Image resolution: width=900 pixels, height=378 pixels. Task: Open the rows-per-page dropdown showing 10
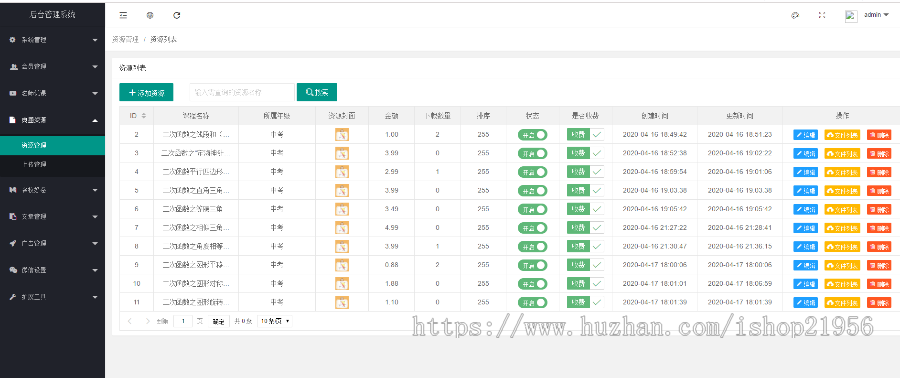(275, 321)
